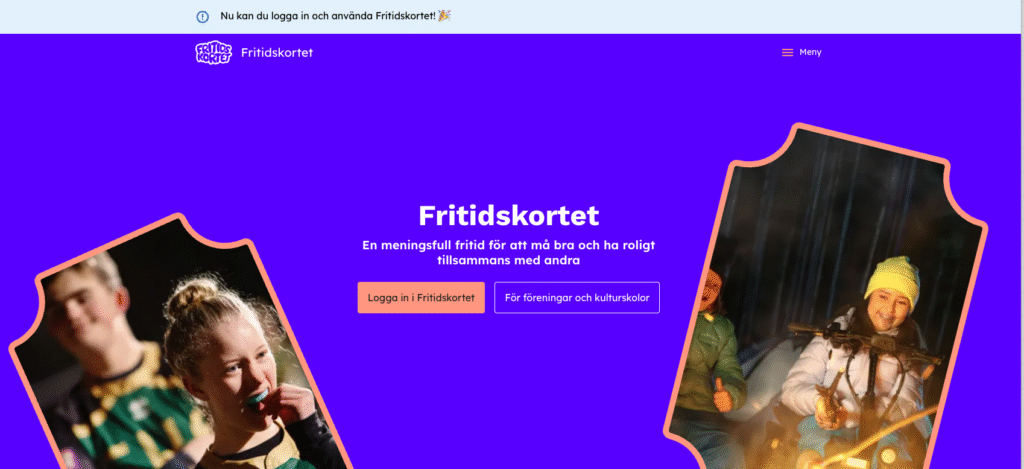This screenshot has width=1024, height=469.
Task: Click the thumbs-up hand in the right photo
Action: [x=722, y=394]
